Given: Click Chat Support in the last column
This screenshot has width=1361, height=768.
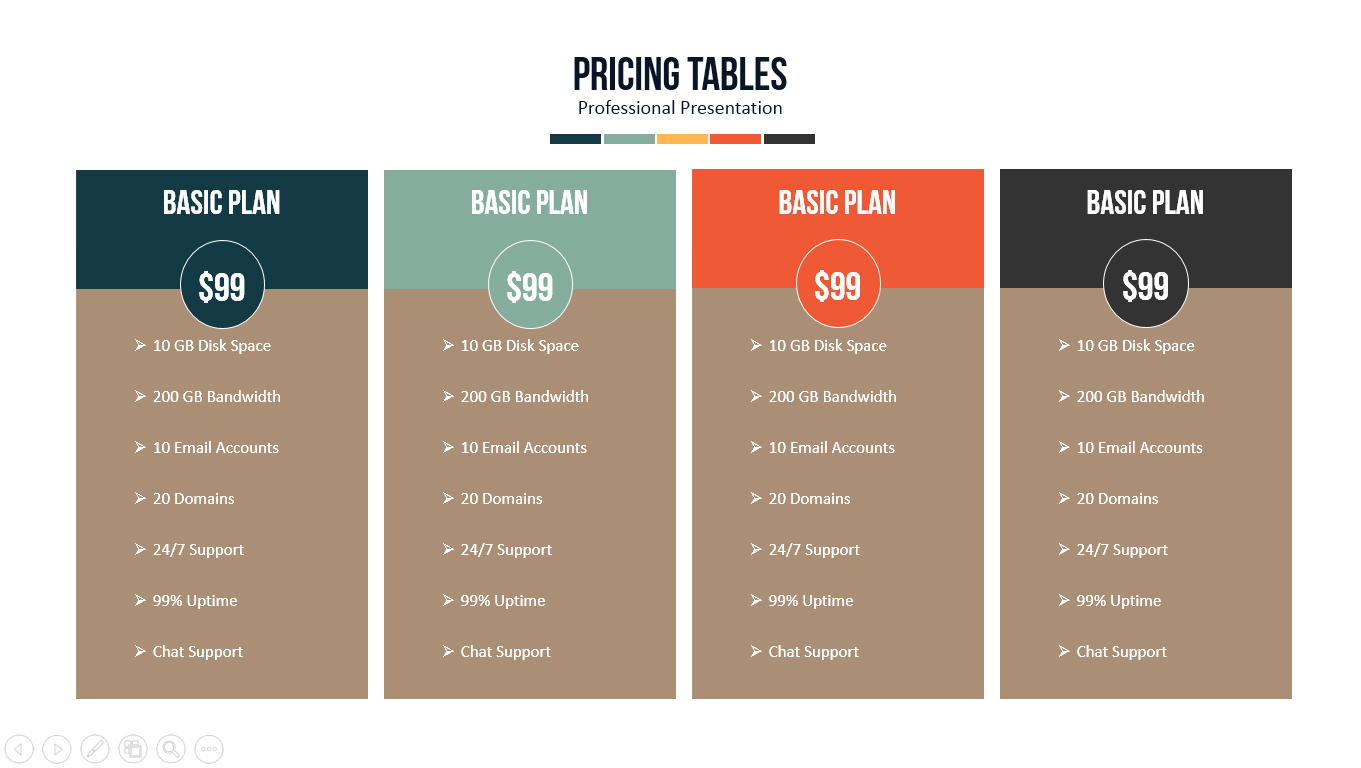Looking at the screenshot, I should click(1121, 652).
